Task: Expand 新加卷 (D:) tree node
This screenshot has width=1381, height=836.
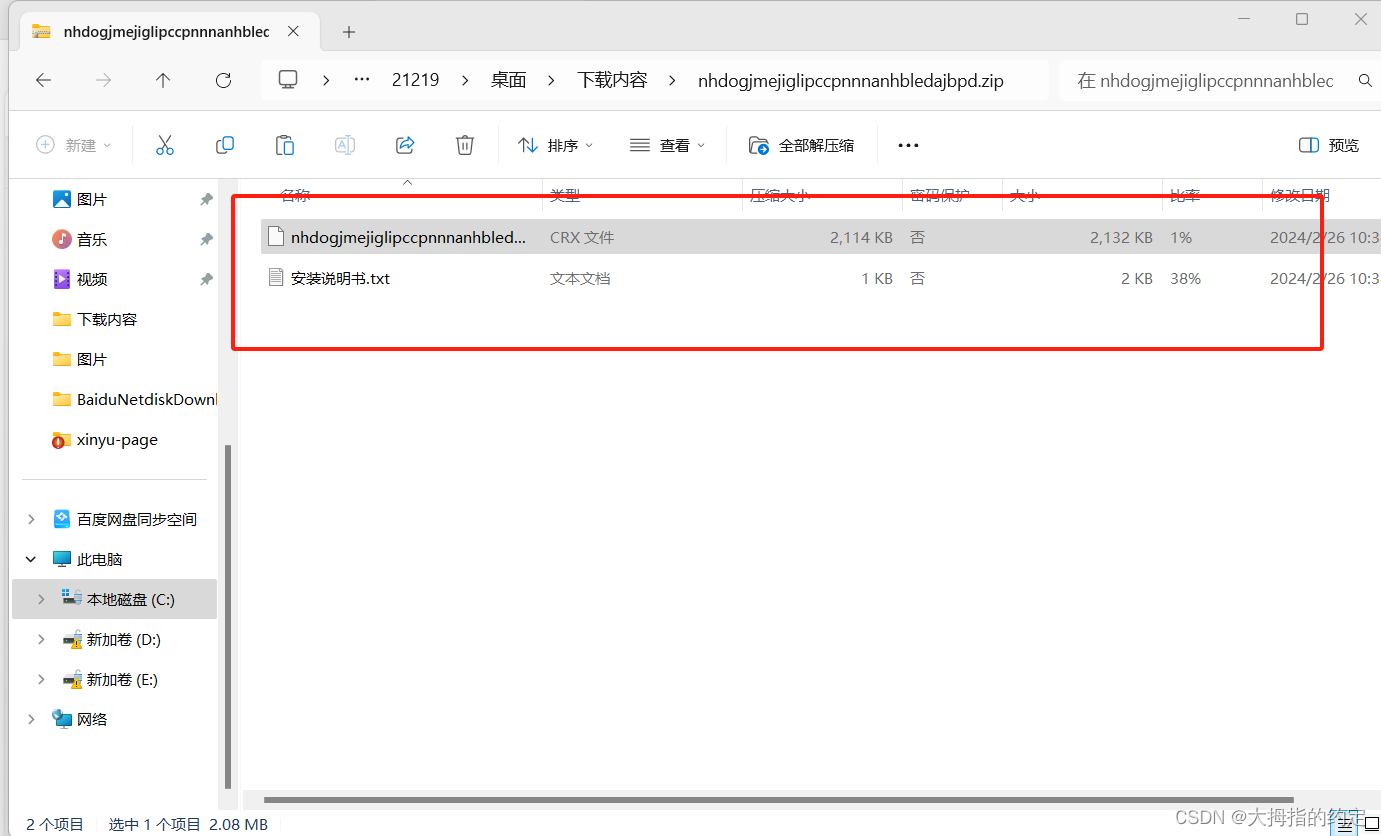Action: [x=41, y=639]
